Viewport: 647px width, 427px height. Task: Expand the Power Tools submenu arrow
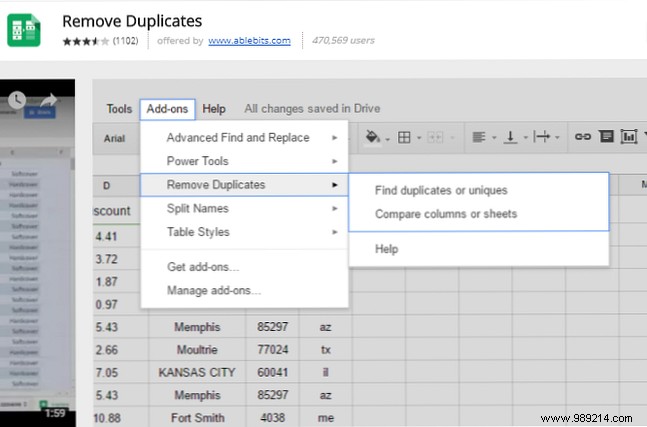[335, 161]
